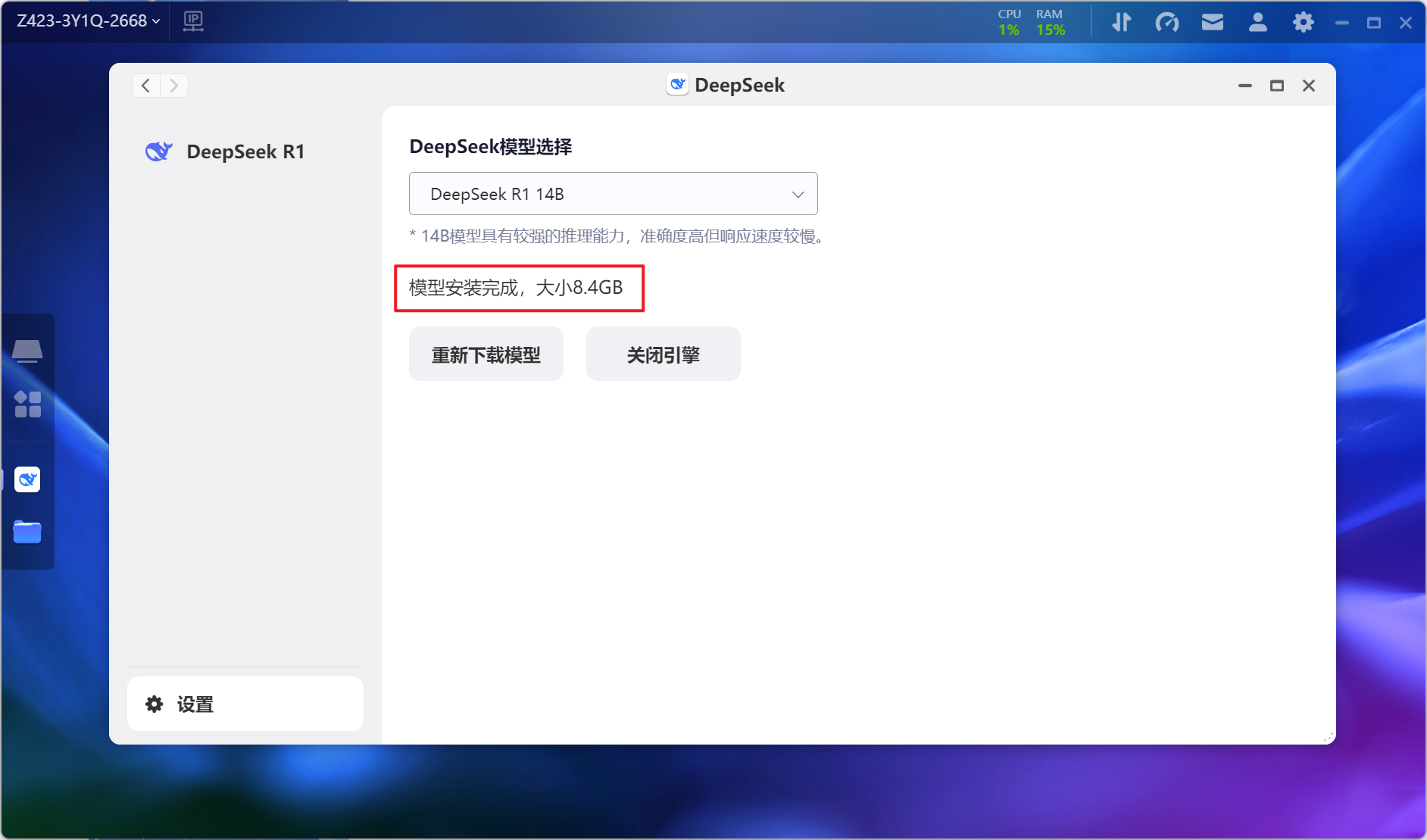Image resolution: width=1427 pixels, height=840 pixels.
Task: Open the storage drive icon in the dock
Action: tap(27, 351)
